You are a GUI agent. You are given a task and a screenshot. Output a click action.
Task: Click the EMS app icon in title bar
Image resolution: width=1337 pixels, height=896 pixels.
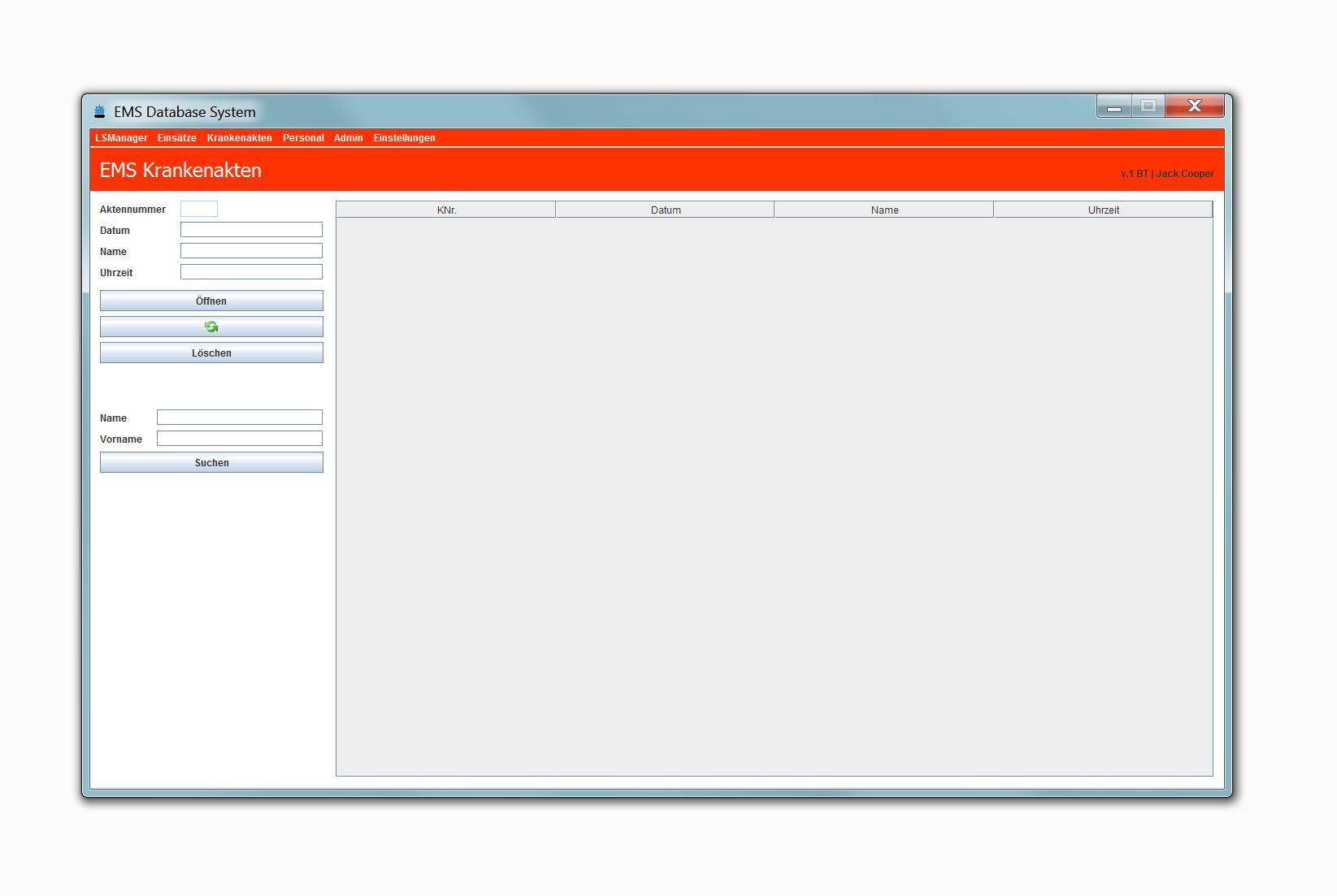pos(99,111)
